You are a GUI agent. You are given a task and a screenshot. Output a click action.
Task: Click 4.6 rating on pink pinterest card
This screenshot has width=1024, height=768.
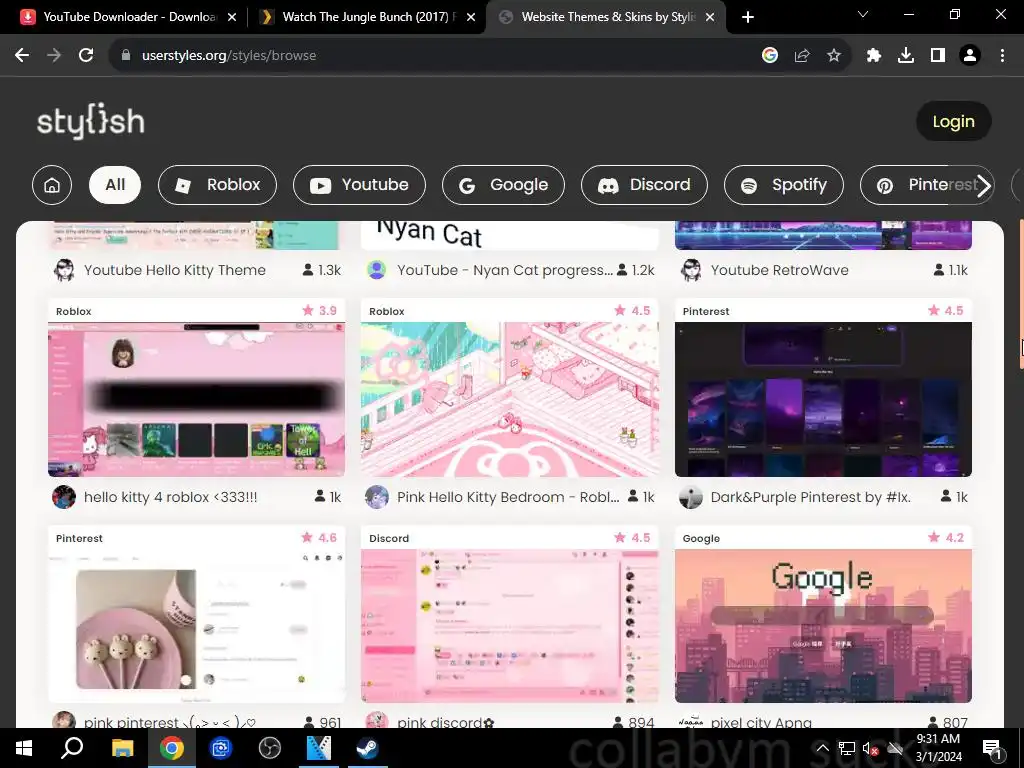[319, 537]
